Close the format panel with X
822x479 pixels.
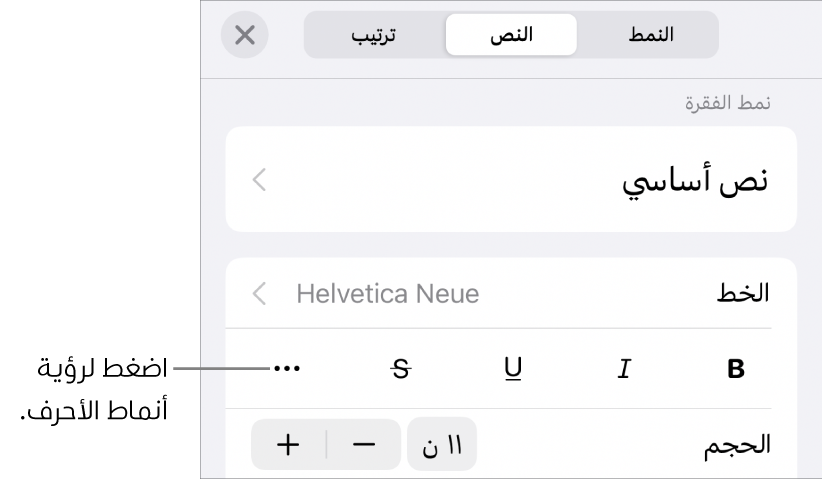pos(244,35)
